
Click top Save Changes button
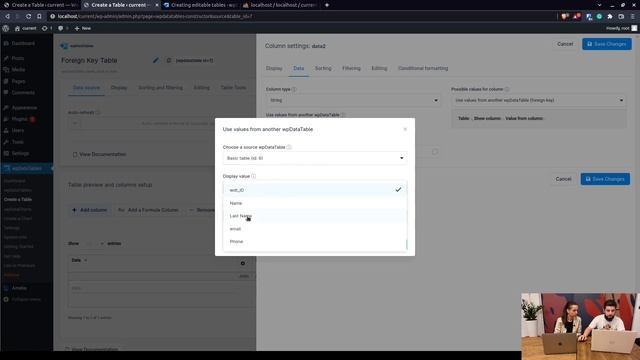click(607, 44)
